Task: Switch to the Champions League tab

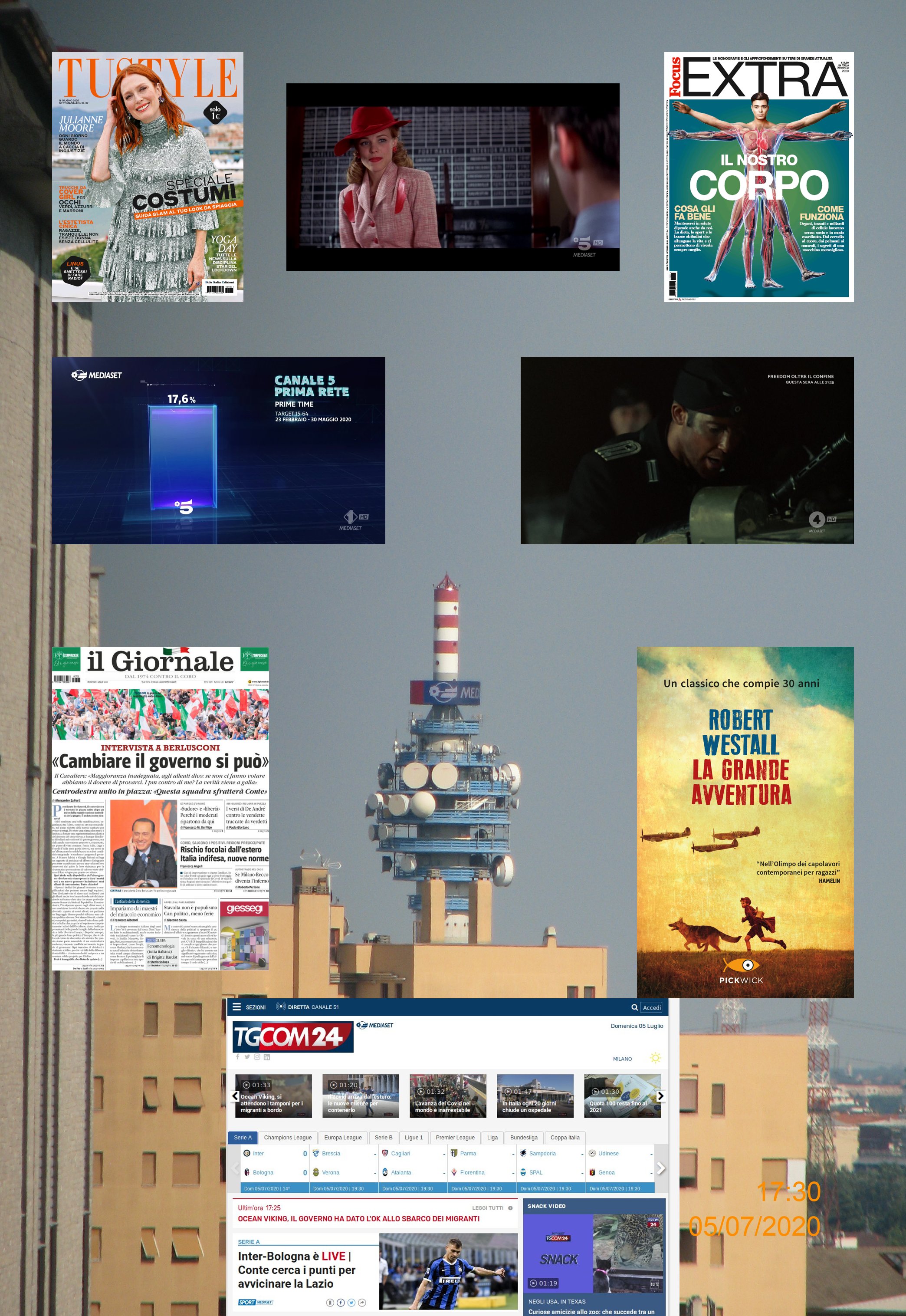Action: click(x=287, y=1138)
